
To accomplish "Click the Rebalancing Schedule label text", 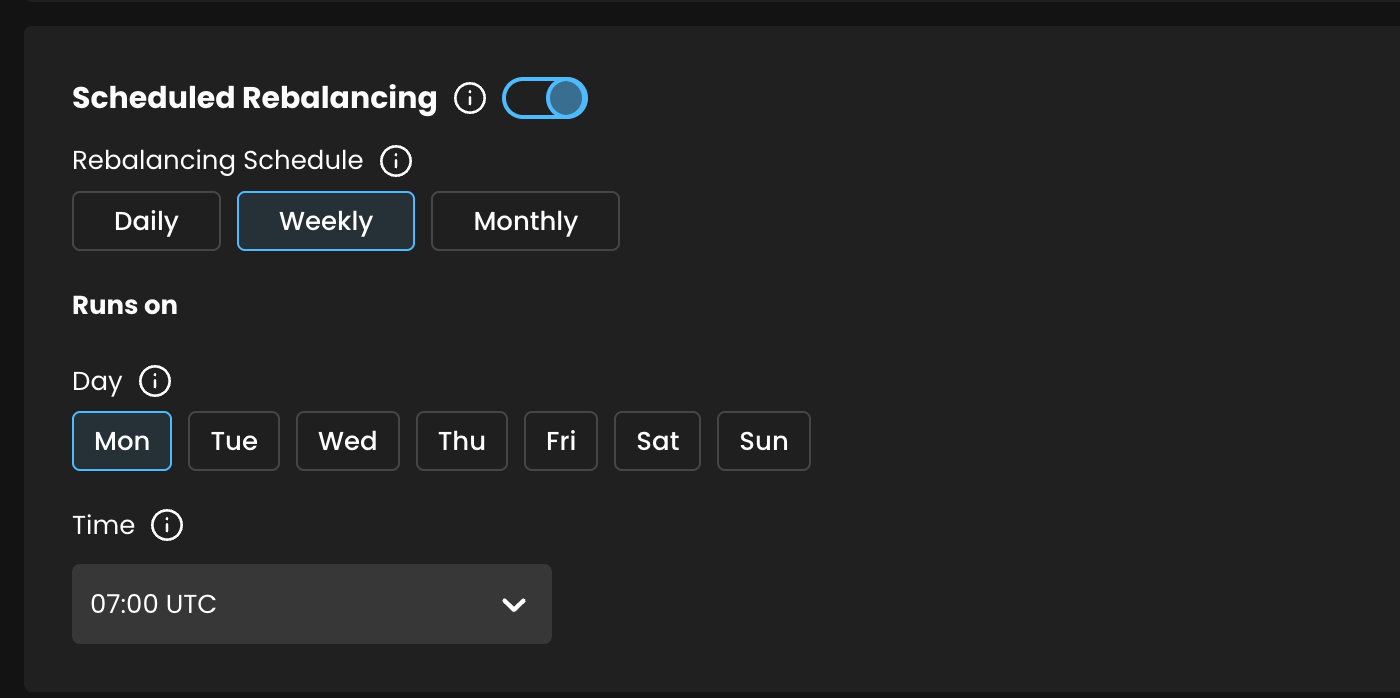I will click(218, 160).
